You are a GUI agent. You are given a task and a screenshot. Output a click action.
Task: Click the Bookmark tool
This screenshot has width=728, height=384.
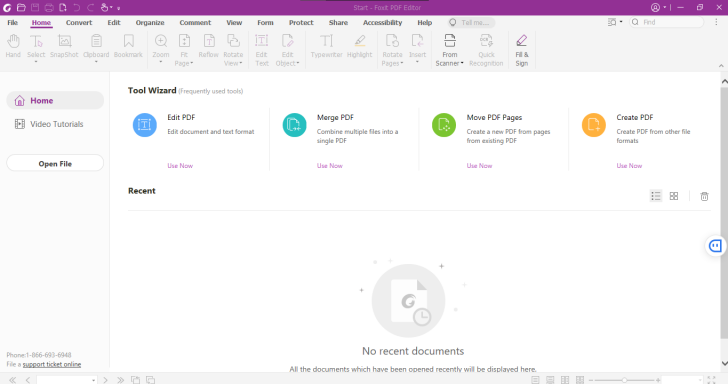pos(128,46)
